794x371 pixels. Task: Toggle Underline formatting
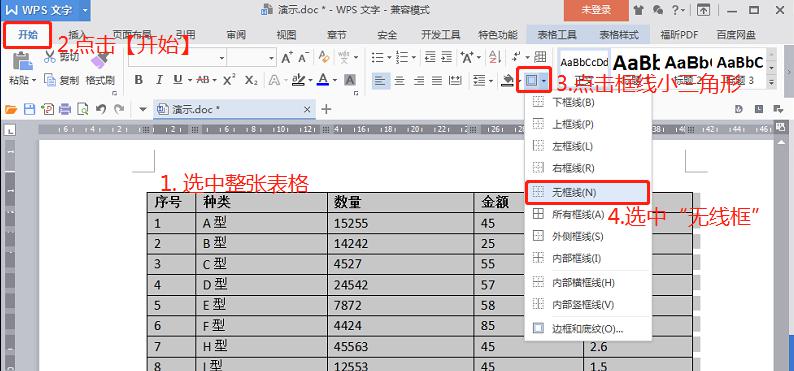tap(178, 80)
